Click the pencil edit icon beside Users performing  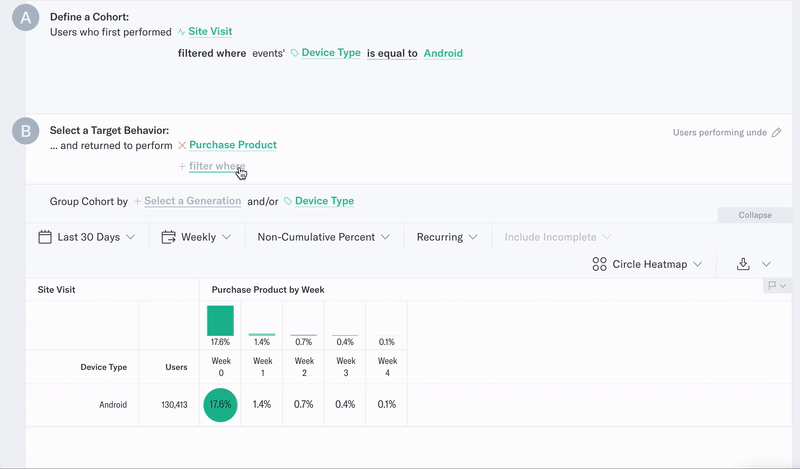point(776,132)
